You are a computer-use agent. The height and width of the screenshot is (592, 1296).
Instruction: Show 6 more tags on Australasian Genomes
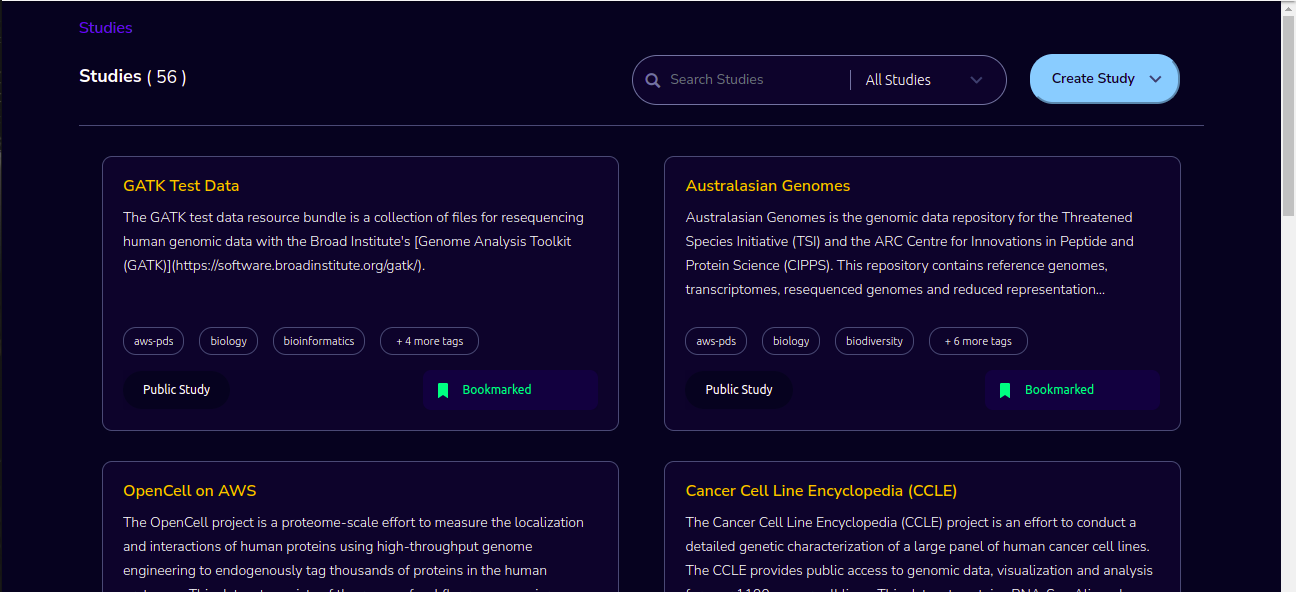978,341
